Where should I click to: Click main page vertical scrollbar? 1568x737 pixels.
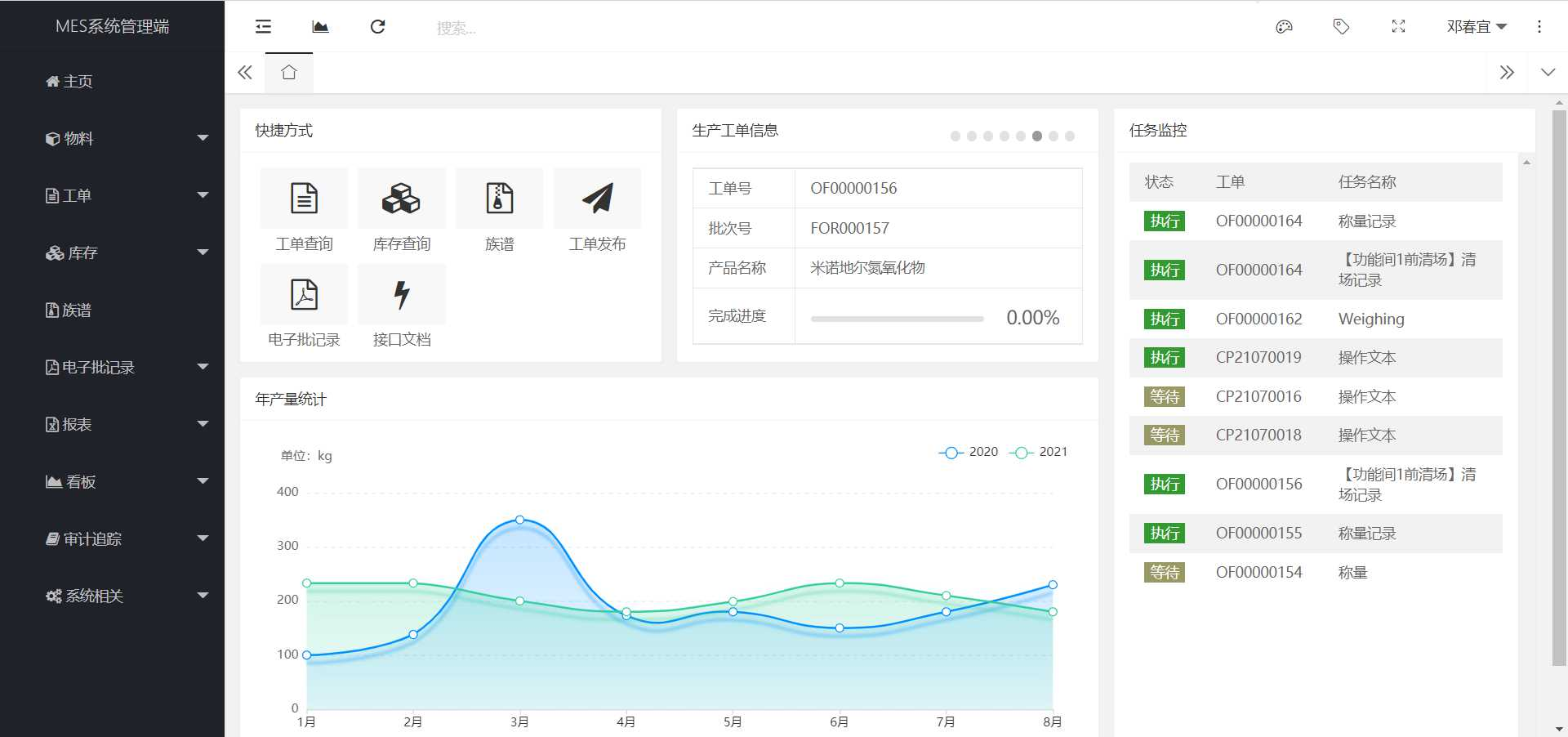[1559, 388]
